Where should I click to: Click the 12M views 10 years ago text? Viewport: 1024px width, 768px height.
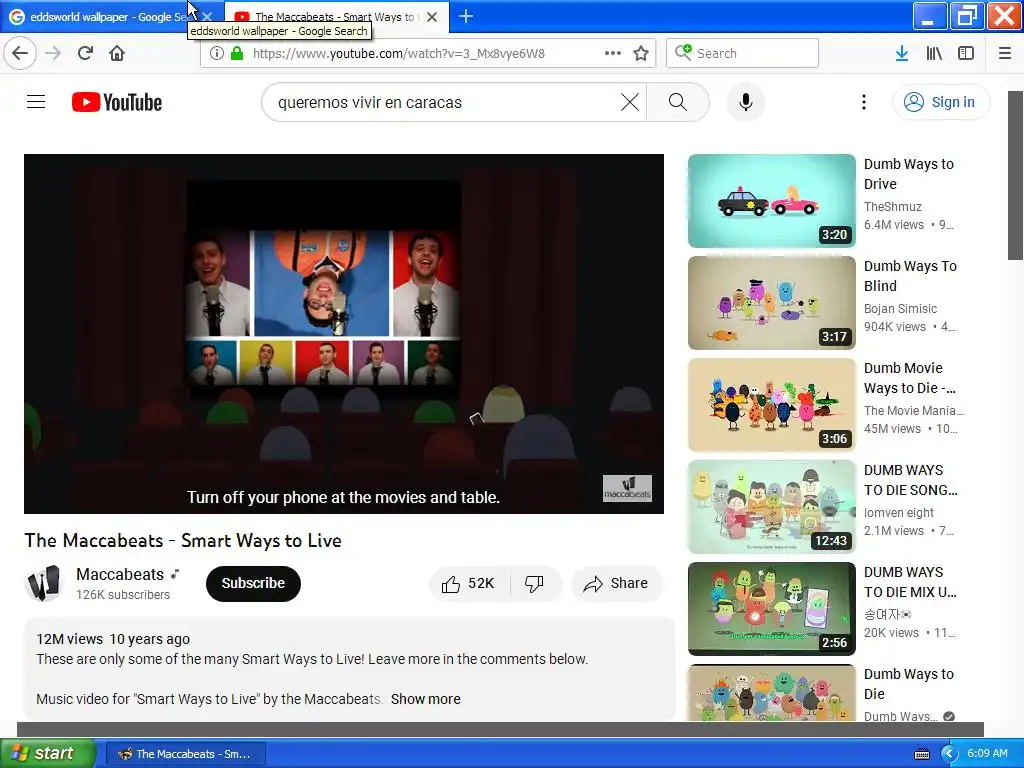[x=113, y=639]
